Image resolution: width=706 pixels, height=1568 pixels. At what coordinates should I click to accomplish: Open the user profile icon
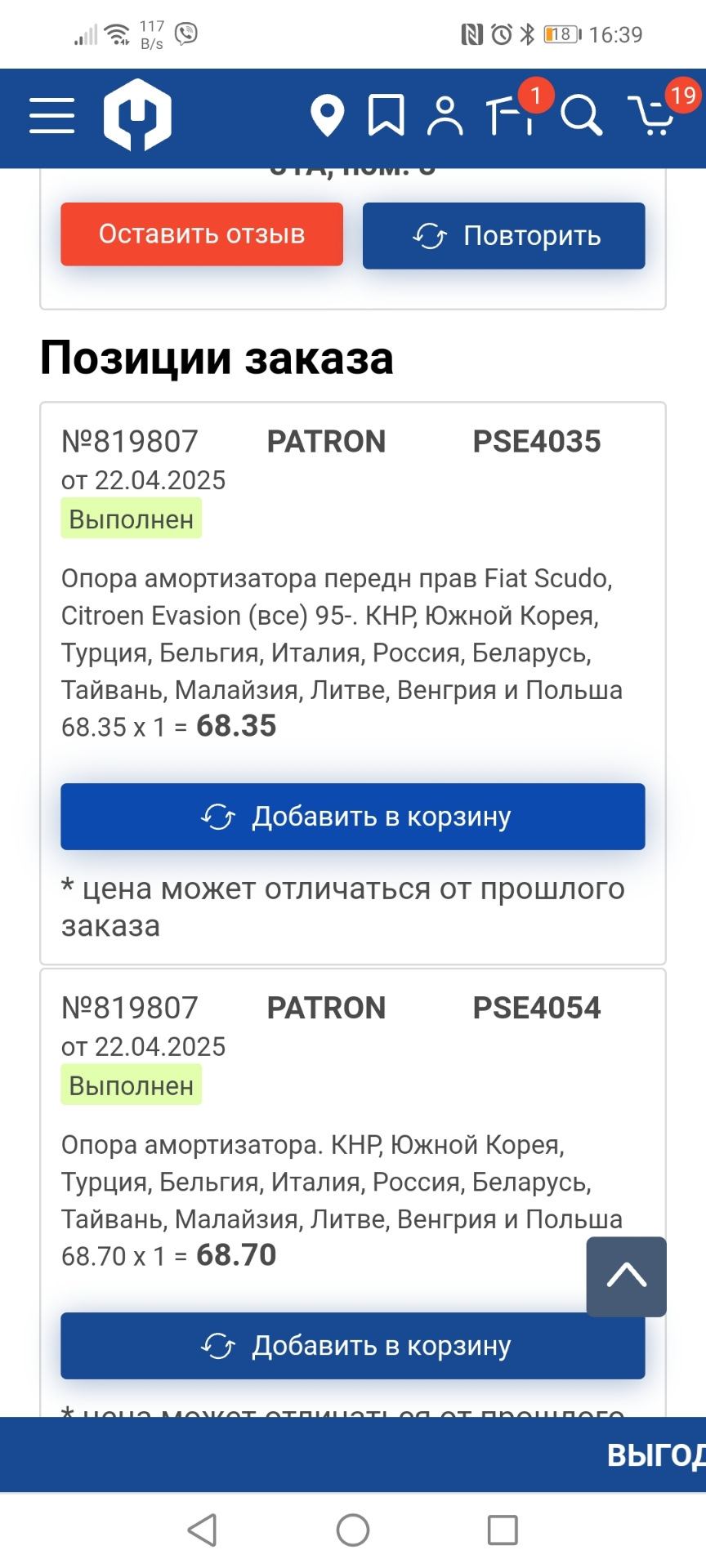445,116
